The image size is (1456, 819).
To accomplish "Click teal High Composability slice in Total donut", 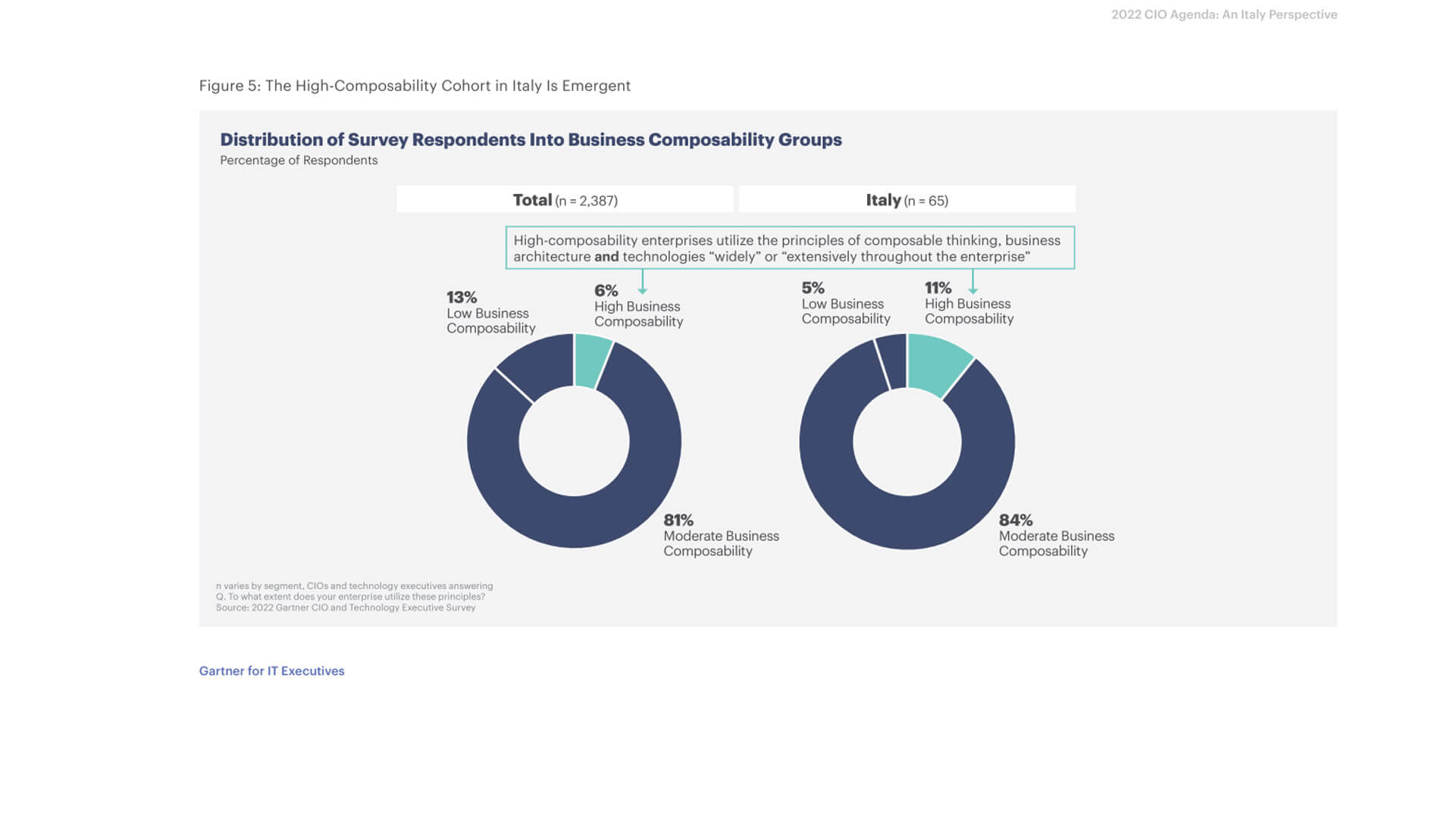I will click(591, 360).
